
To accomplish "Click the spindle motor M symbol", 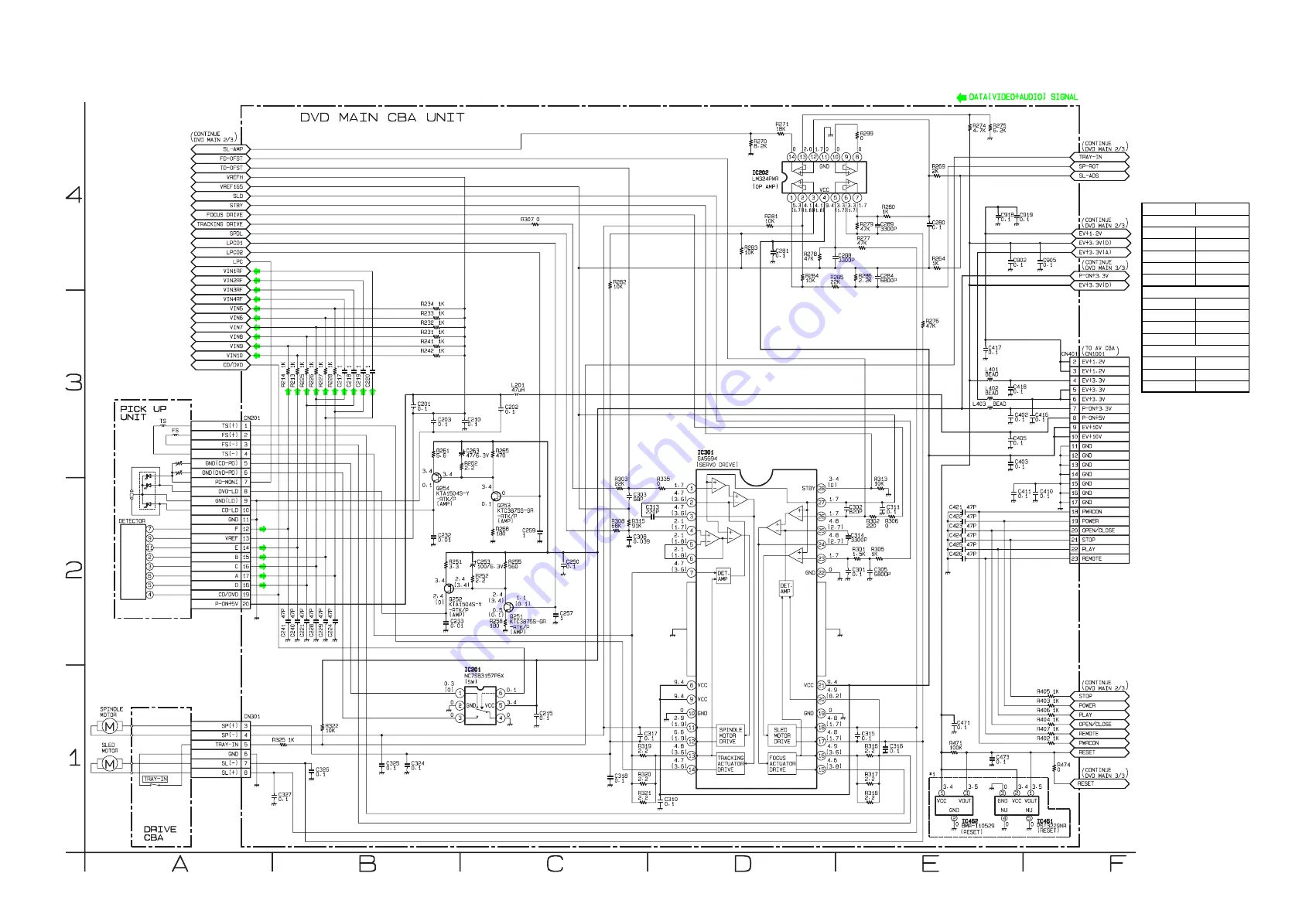I will point(109,726).
